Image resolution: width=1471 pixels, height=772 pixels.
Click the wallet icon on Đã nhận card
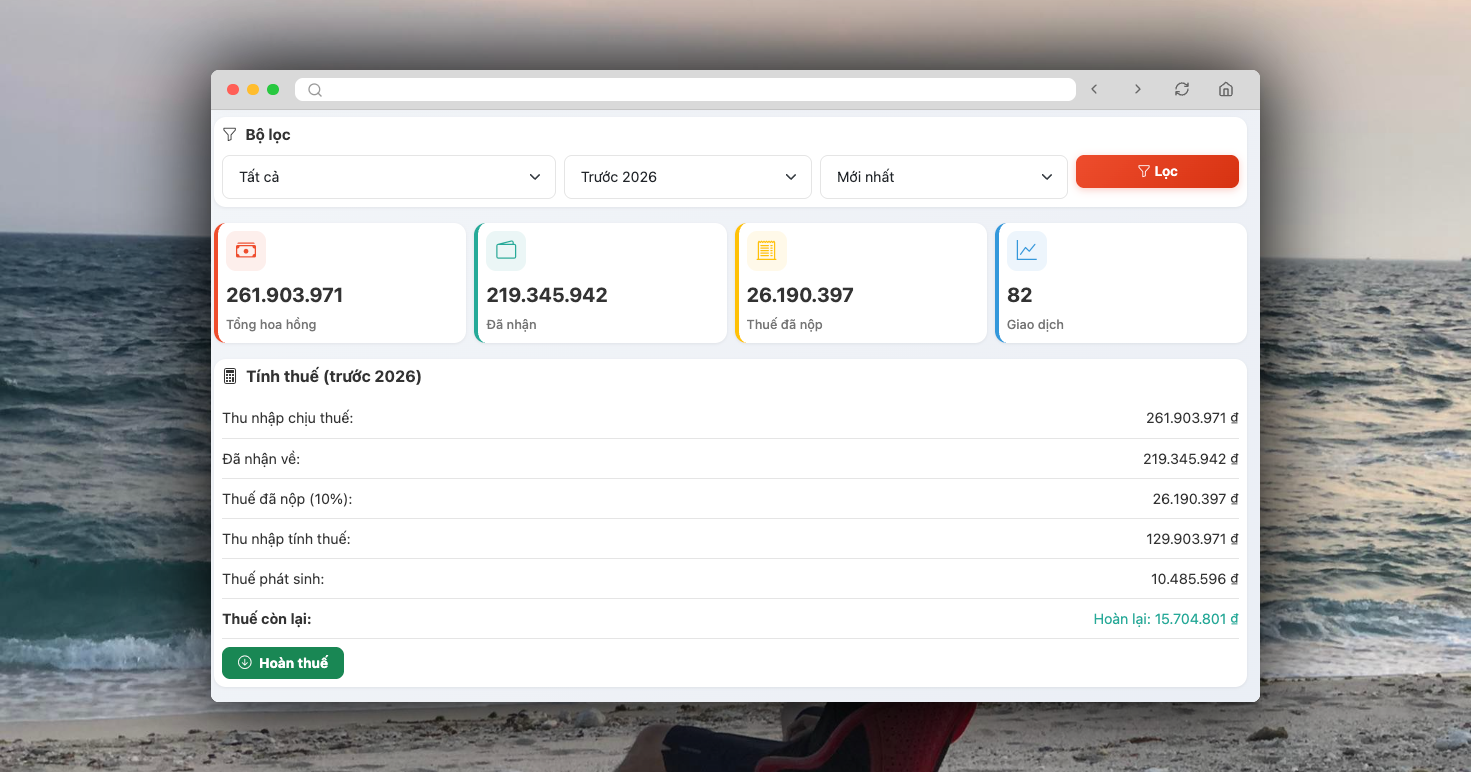506,251
